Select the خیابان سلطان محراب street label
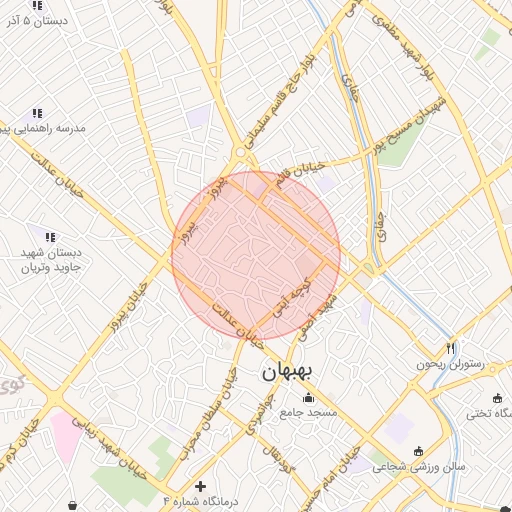Viewport: 512px width, 512px height. click(x=209, y=414)
